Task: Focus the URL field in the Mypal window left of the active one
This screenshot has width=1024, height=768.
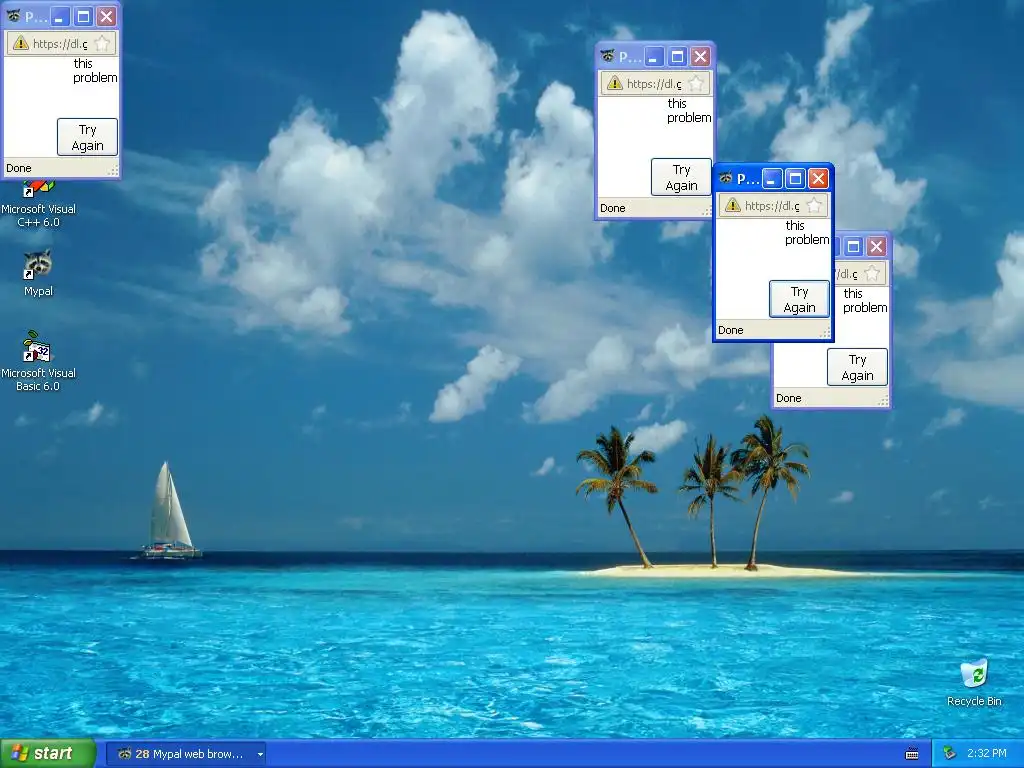Action: pos(655,84)
